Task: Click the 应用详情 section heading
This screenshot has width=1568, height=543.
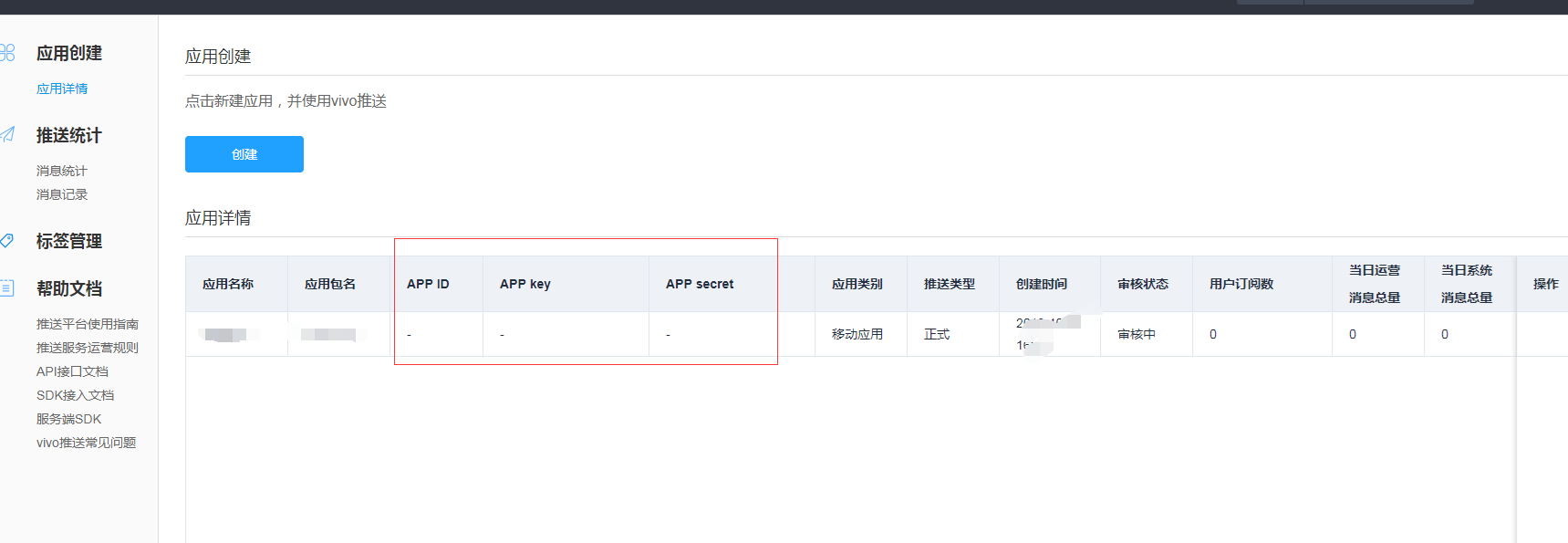Action: (x=218, y=218)
